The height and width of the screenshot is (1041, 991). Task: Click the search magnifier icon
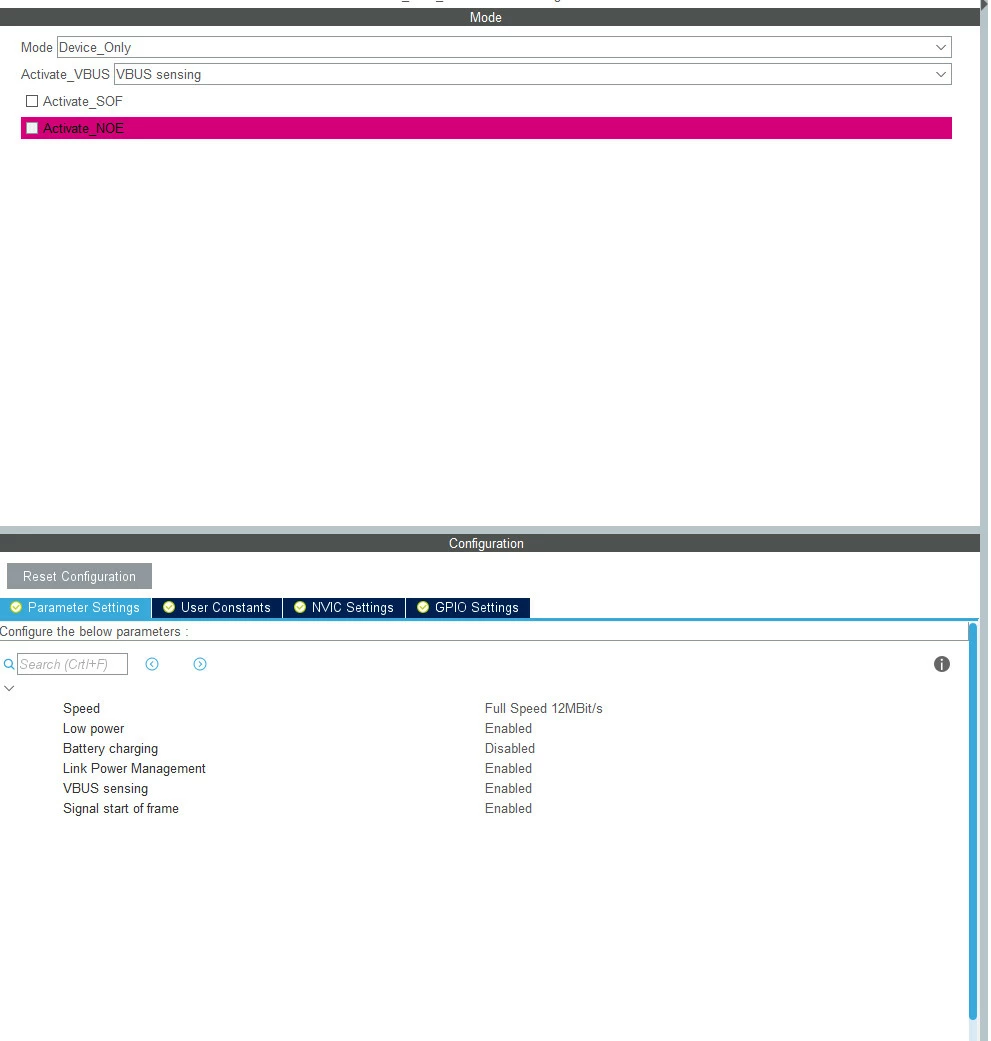[9, 664]
